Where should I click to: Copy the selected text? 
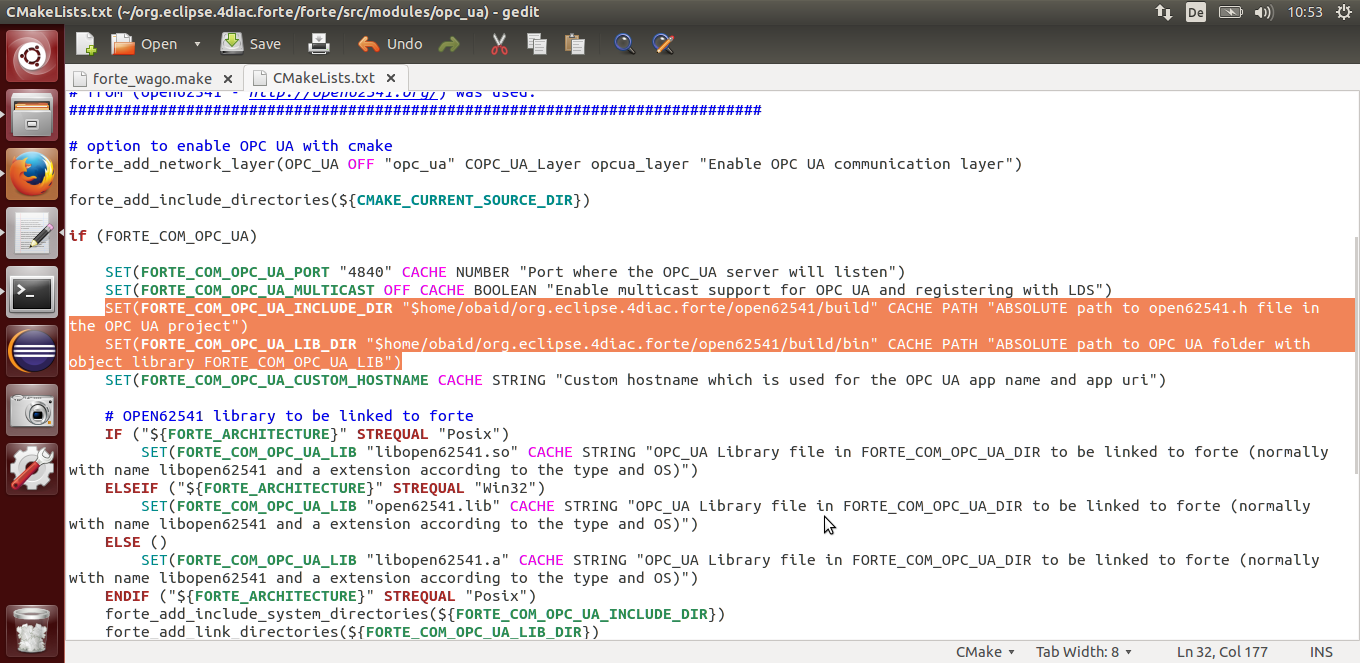pyautogui.click(x=537, y=44)
